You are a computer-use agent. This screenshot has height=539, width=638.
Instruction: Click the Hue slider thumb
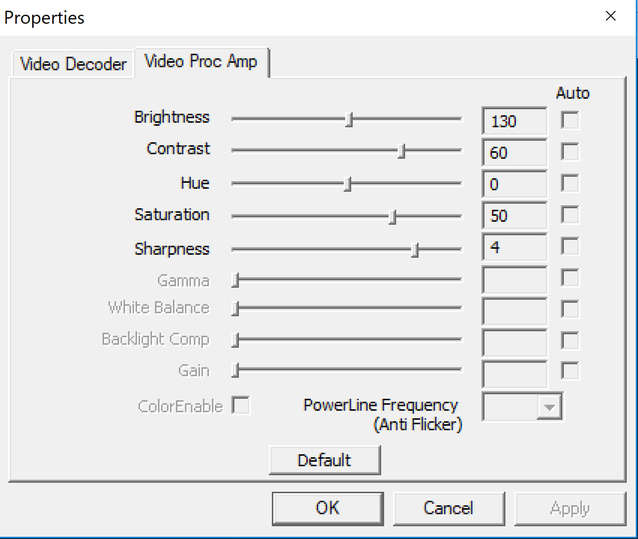pos(348,184)
